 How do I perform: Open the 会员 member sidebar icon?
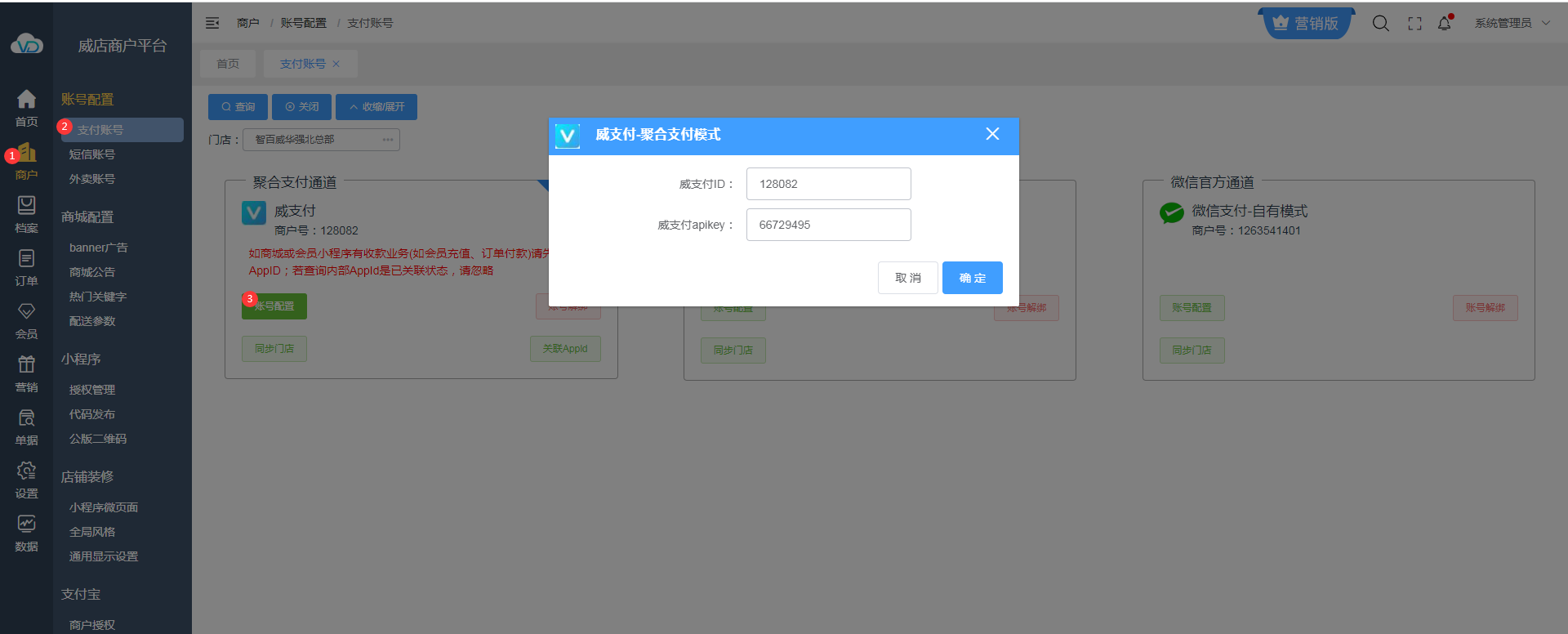pos(26,312)
